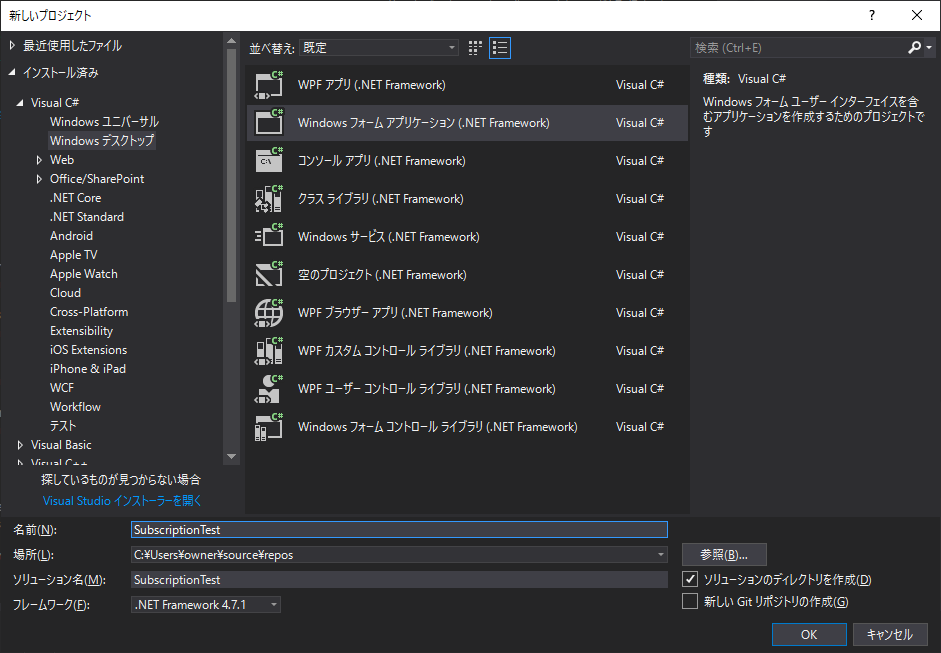941x653 pixels.
Task: Open search options dropdown arrow
Action: pyautogui.click(x=929, y=47)
